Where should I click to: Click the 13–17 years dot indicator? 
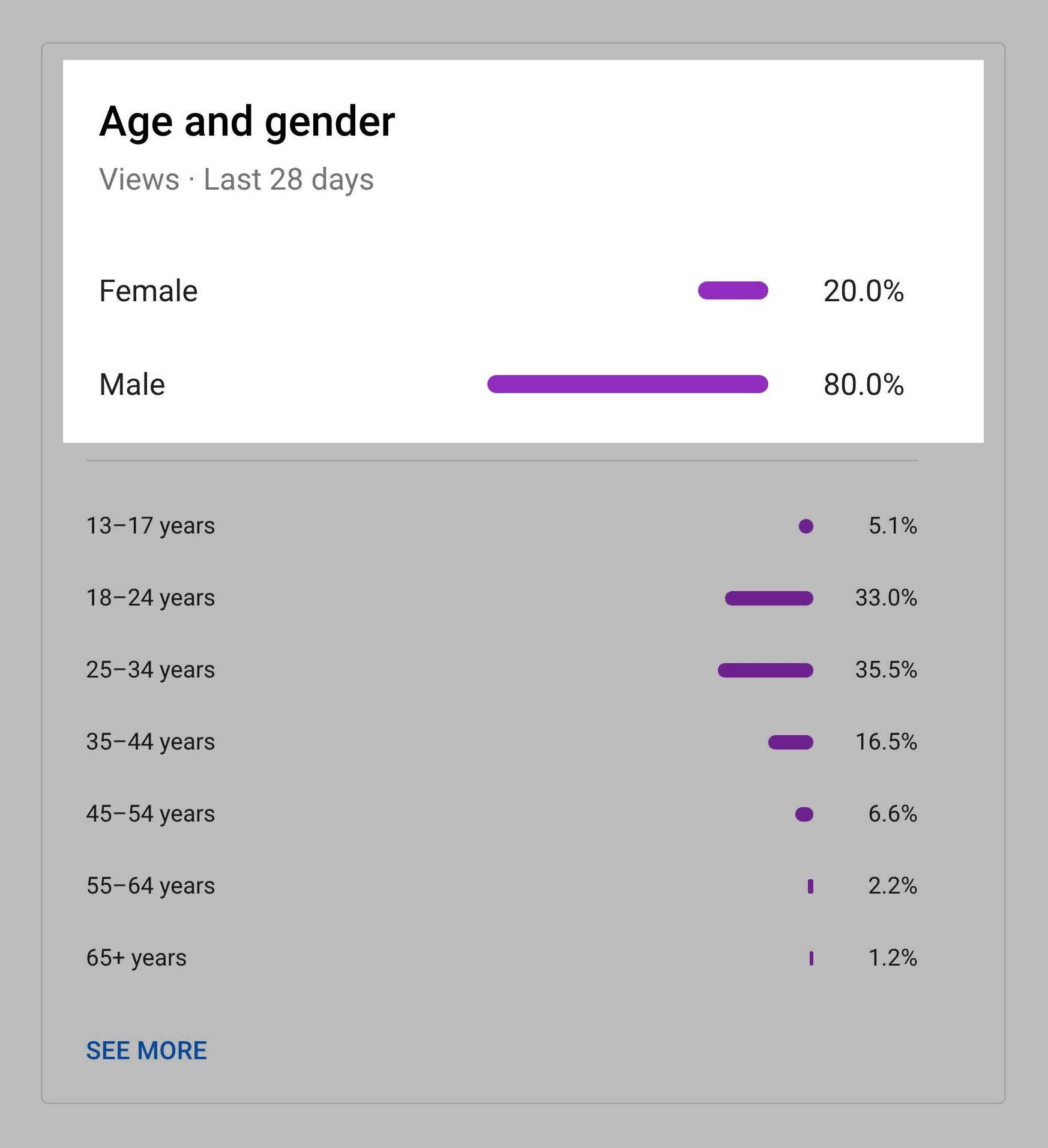(806, 526)
